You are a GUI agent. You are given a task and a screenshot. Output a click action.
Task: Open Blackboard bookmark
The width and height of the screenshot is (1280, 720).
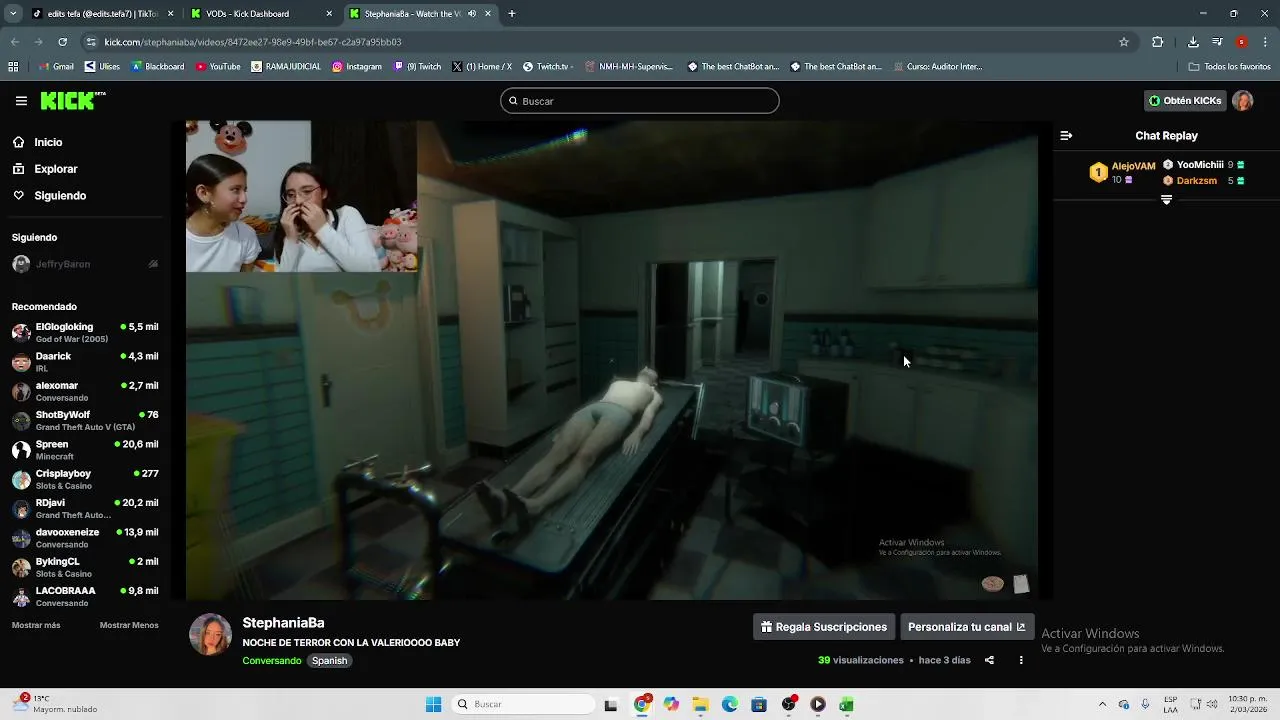point(157,67)
